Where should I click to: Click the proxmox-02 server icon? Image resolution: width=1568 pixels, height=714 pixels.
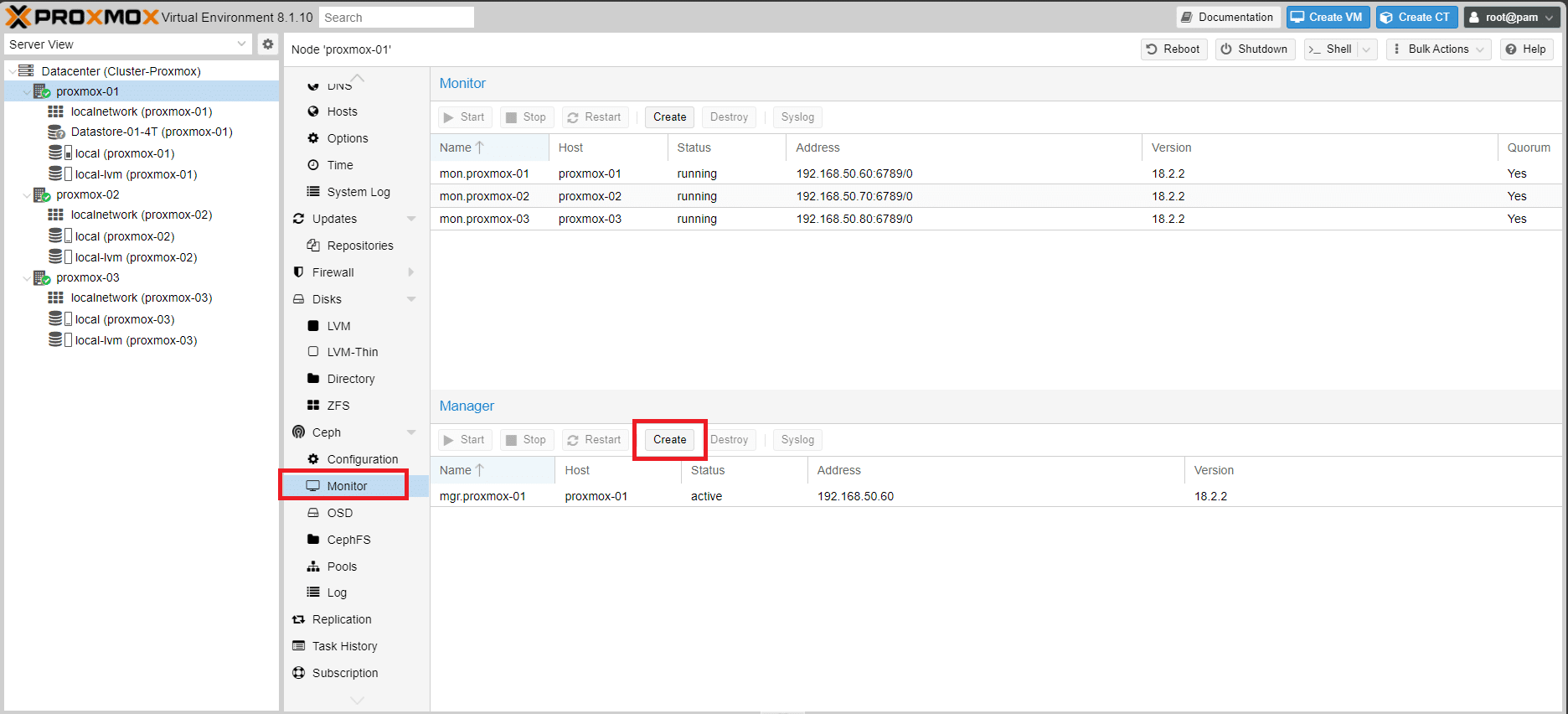[x=42, y=194]
